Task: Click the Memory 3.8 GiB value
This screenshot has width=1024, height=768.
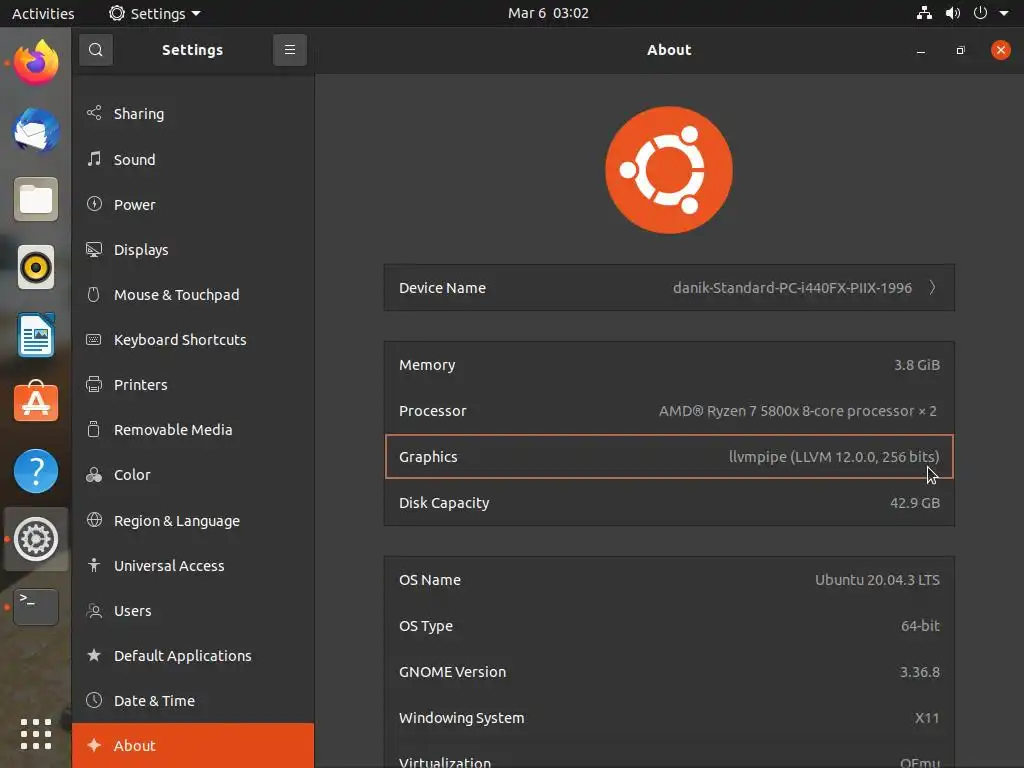Action: pos(917,365)
